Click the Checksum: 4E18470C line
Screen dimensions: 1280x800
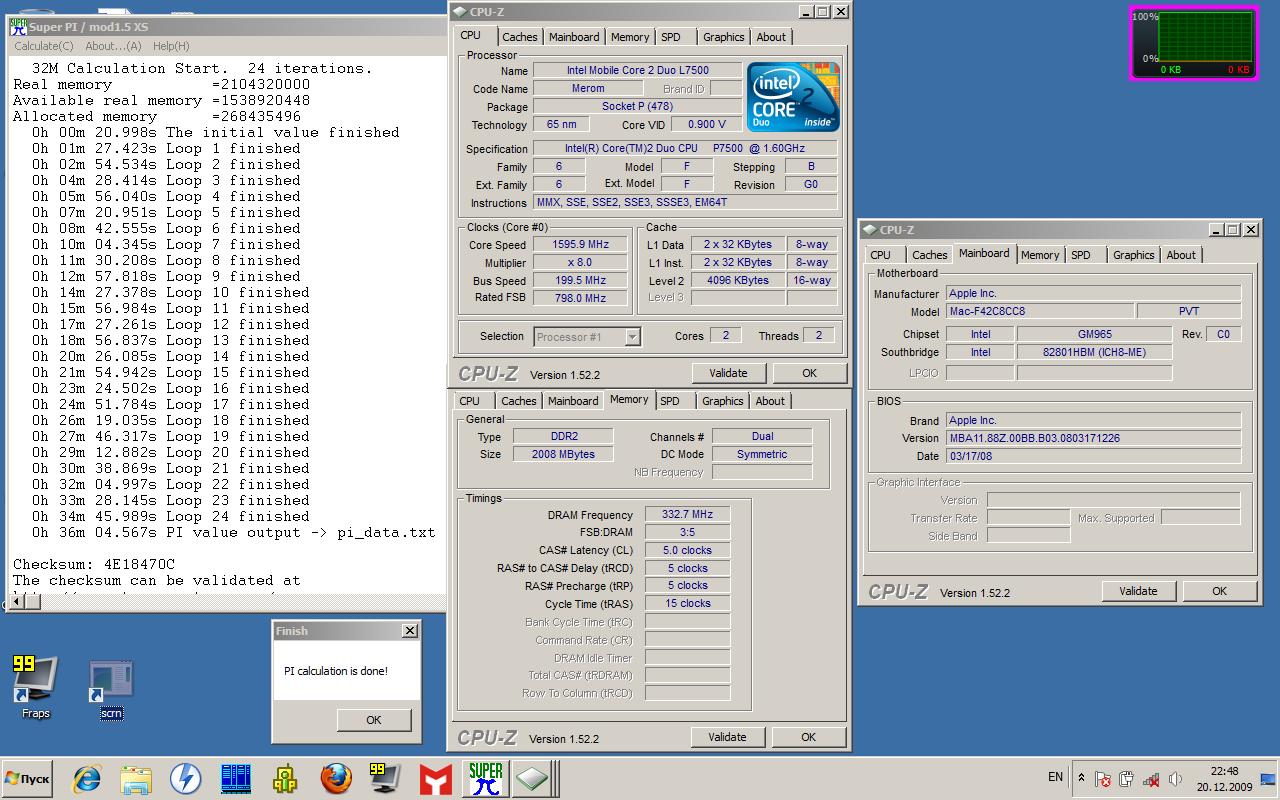tap(94, 564)
